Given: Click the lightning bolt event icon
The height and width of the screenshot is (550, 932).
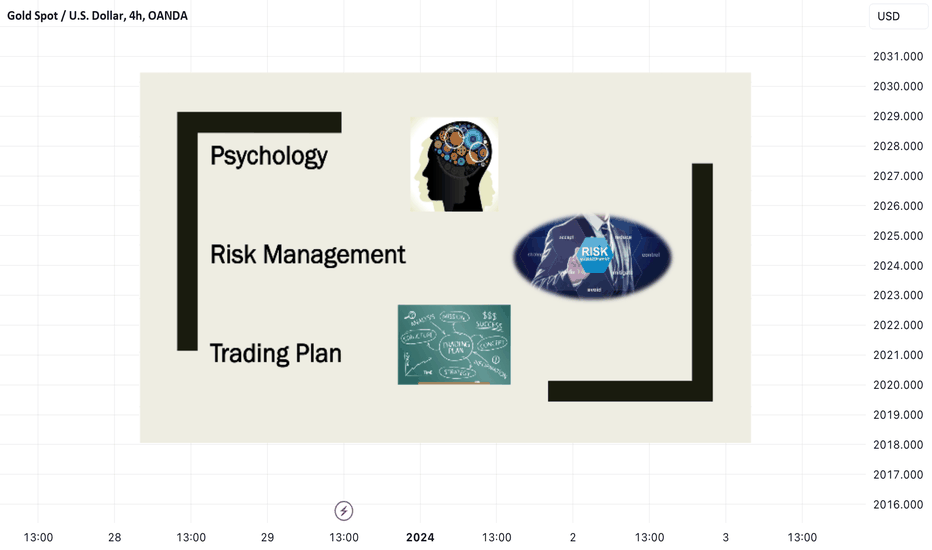Looking at the screenshot, I should [344, 511].
